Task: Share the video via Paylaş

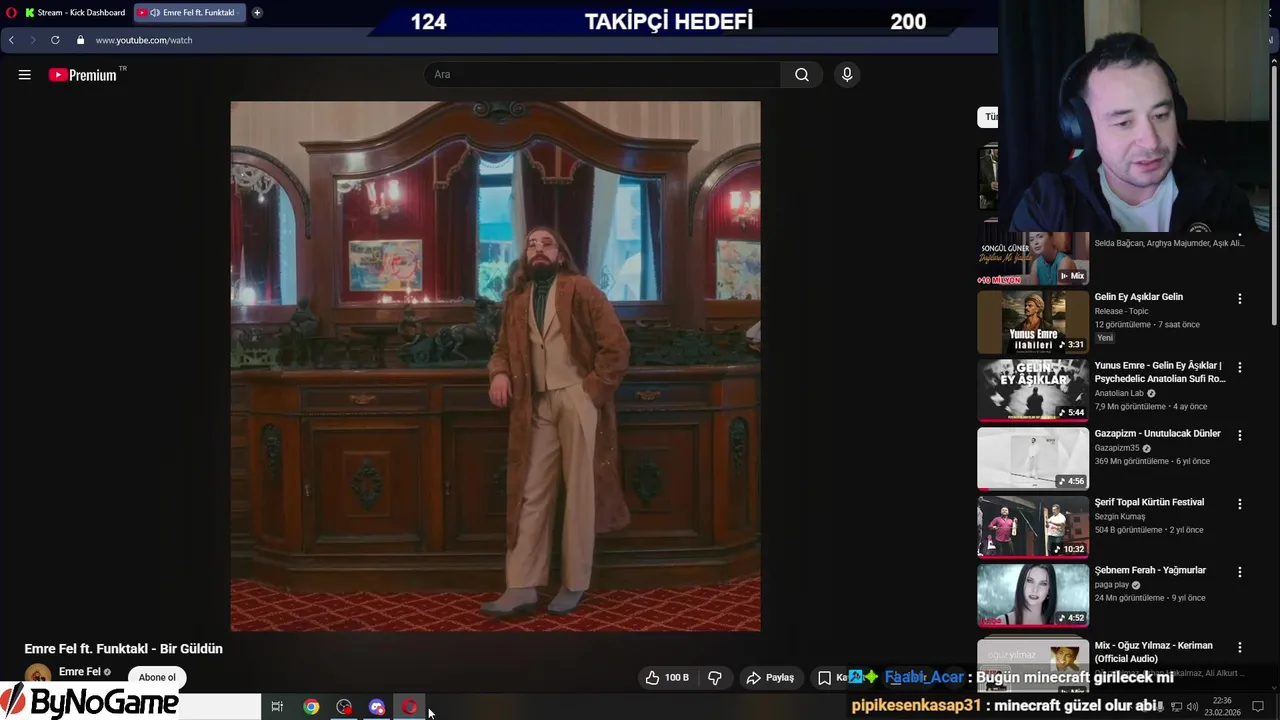Action: pyautogui.click(x=770, y=678)
